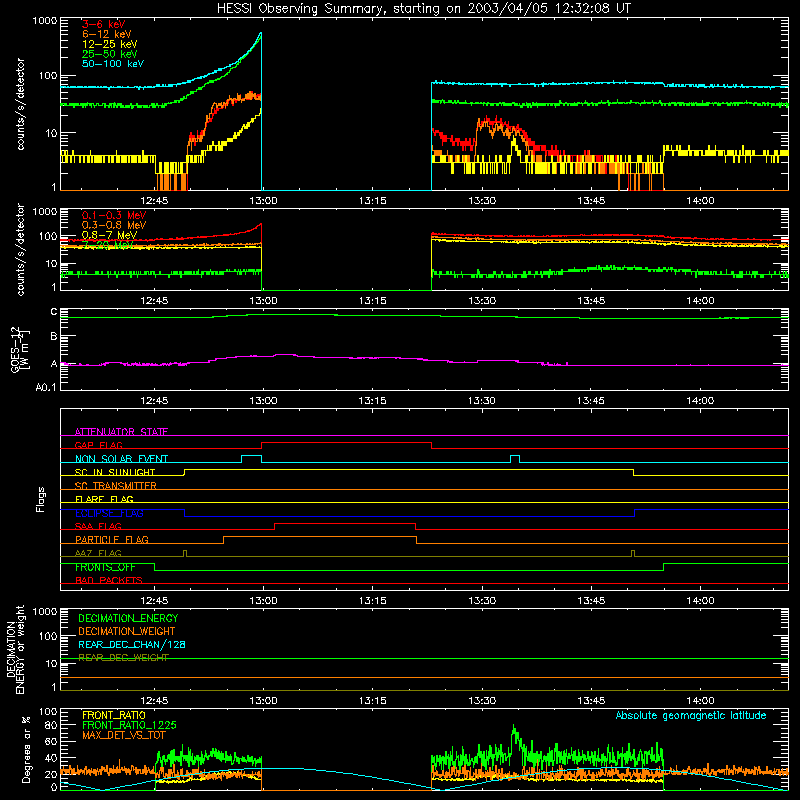Select the ECLIPSE_FLAG label
The height and width of the screenshot is (800, 800).
[109, 513]
